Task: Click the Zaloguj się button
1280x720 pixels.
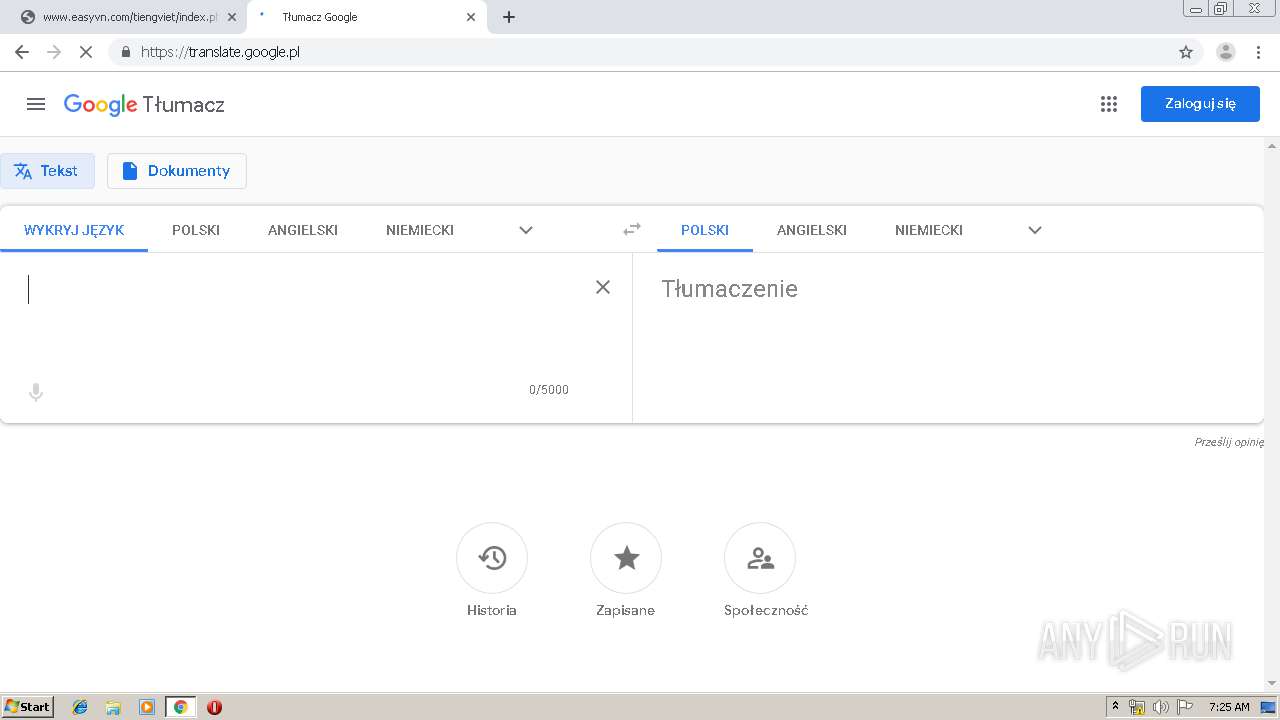Action: point(1200,104)
